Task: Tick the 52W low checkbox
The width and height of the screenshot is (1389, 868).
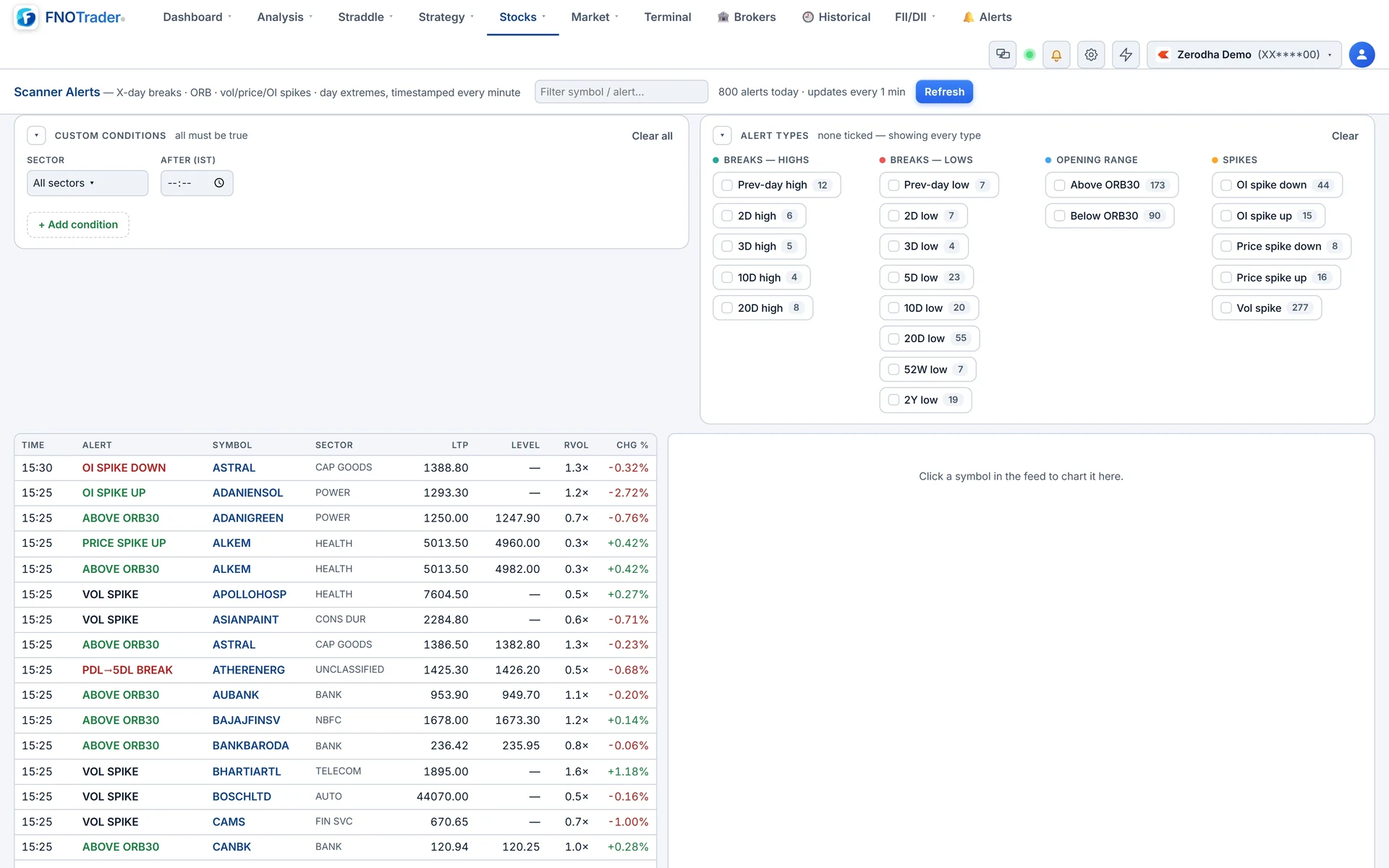Action: (893, 370)
